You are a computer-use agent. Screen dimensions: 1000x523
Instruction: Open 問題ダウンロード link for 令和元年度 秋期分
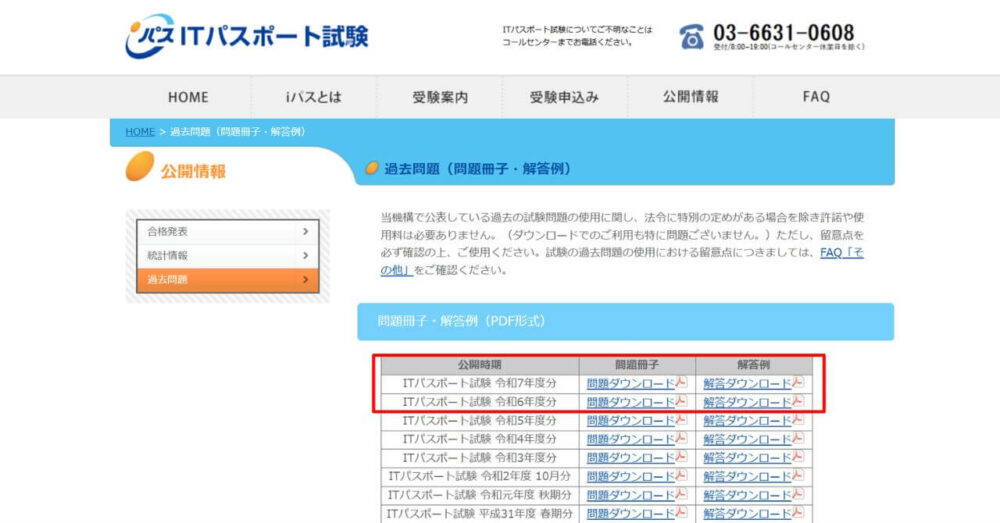[630, 494]
